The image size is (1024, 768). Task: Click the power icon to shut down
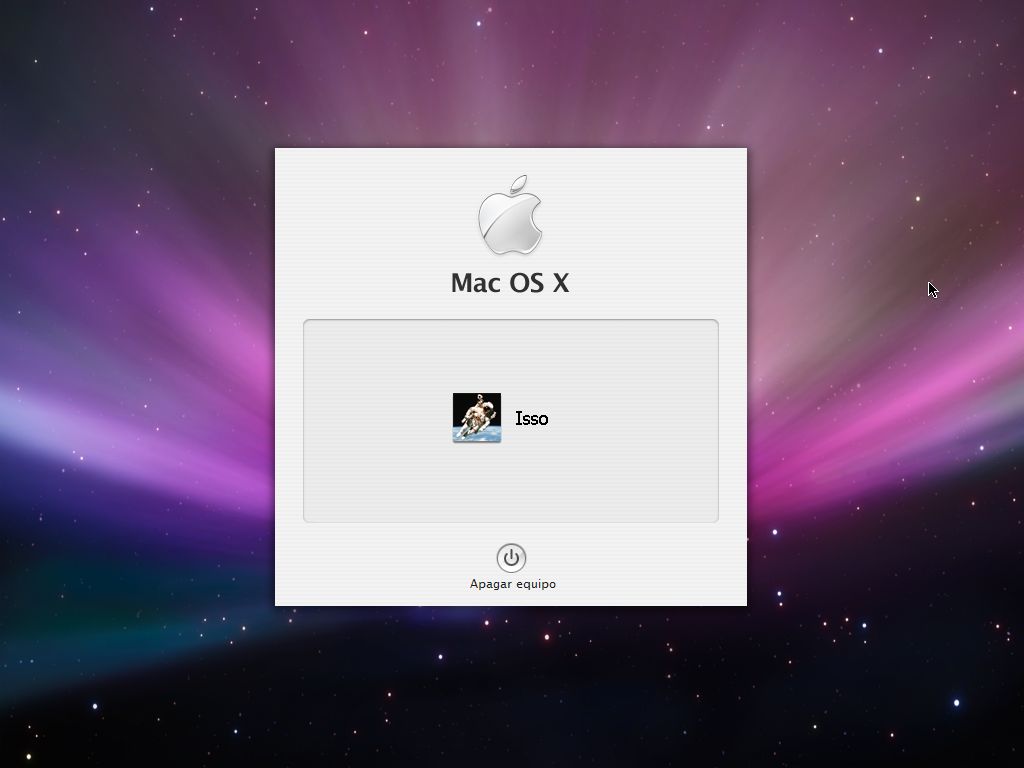[511, 558]
